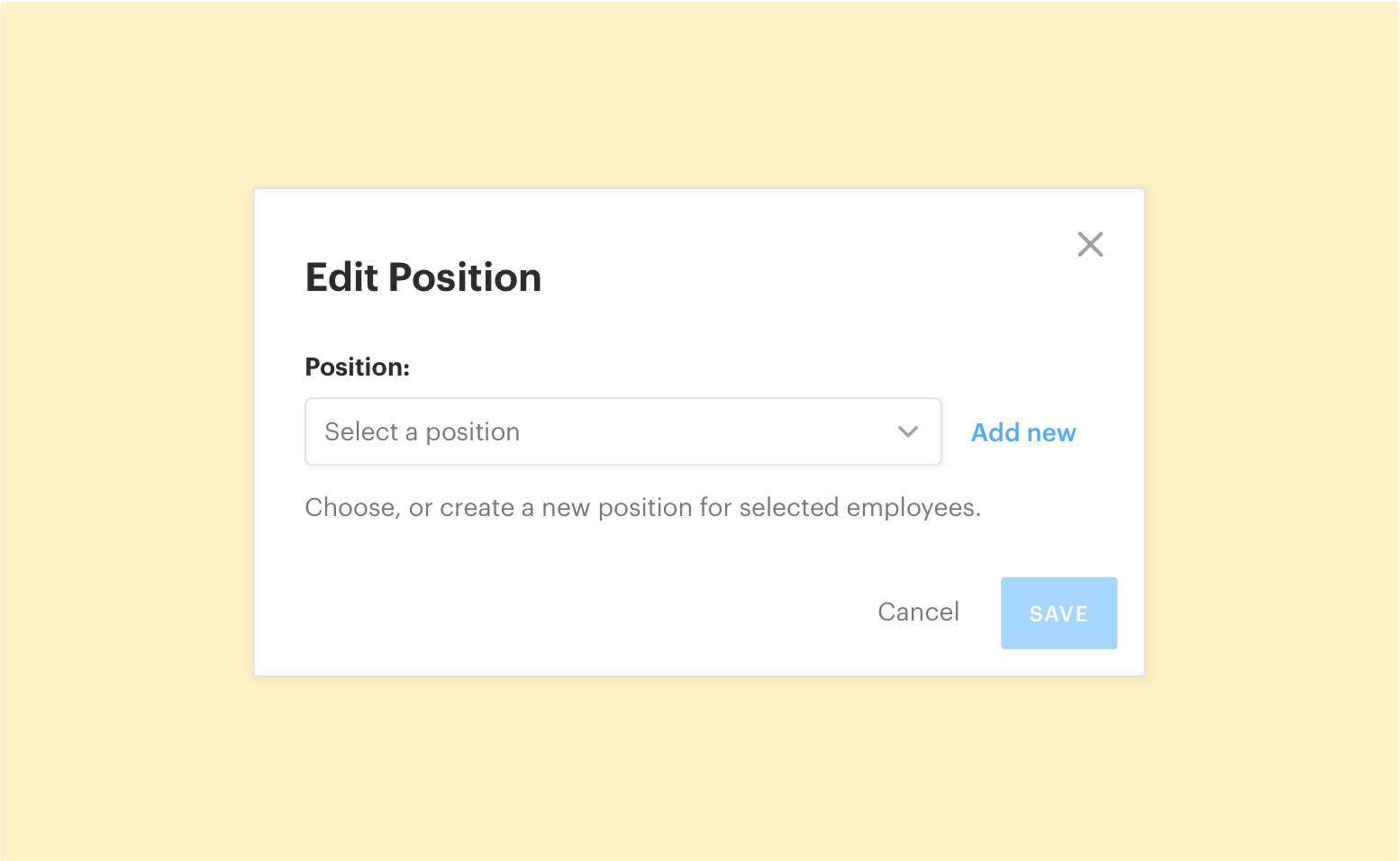The width and height of the screenshot is (1400, 861).
Task: Click the 'Edit Position' dialog title
Action: 423,277
